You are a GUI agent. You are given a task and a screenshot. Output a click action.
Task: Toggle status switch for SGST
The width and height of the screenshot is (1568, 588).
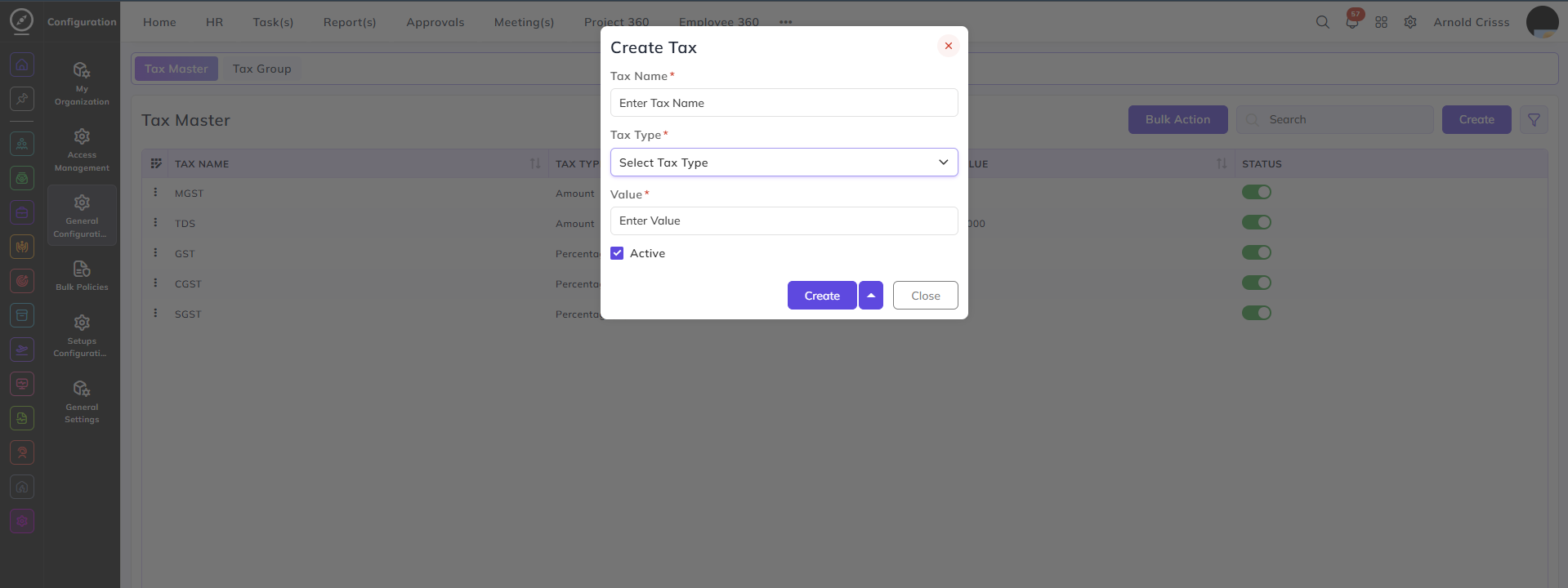[1257, 313]
